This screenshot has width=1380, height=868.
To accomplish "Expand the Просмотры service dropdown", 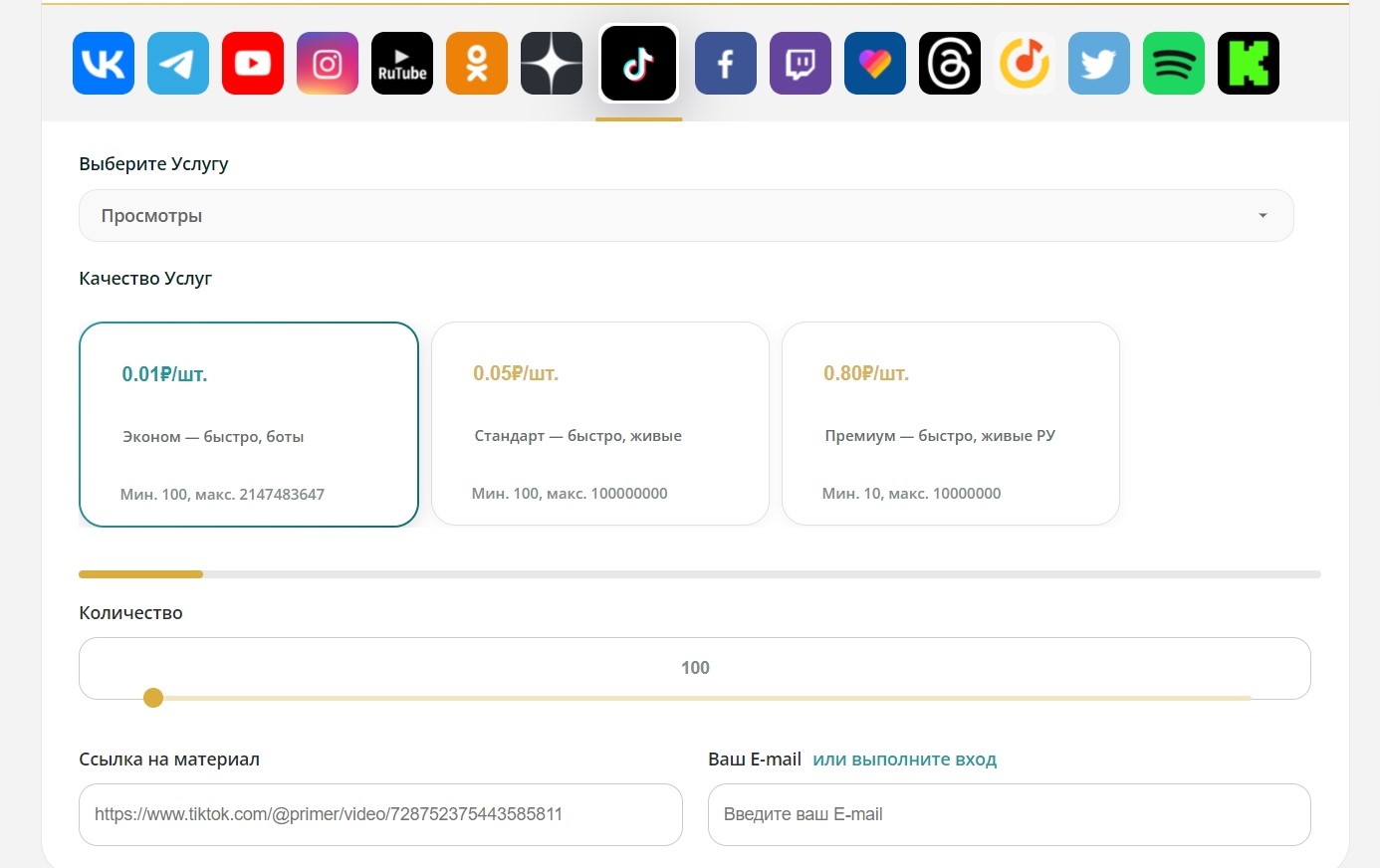I will (686, 216).
